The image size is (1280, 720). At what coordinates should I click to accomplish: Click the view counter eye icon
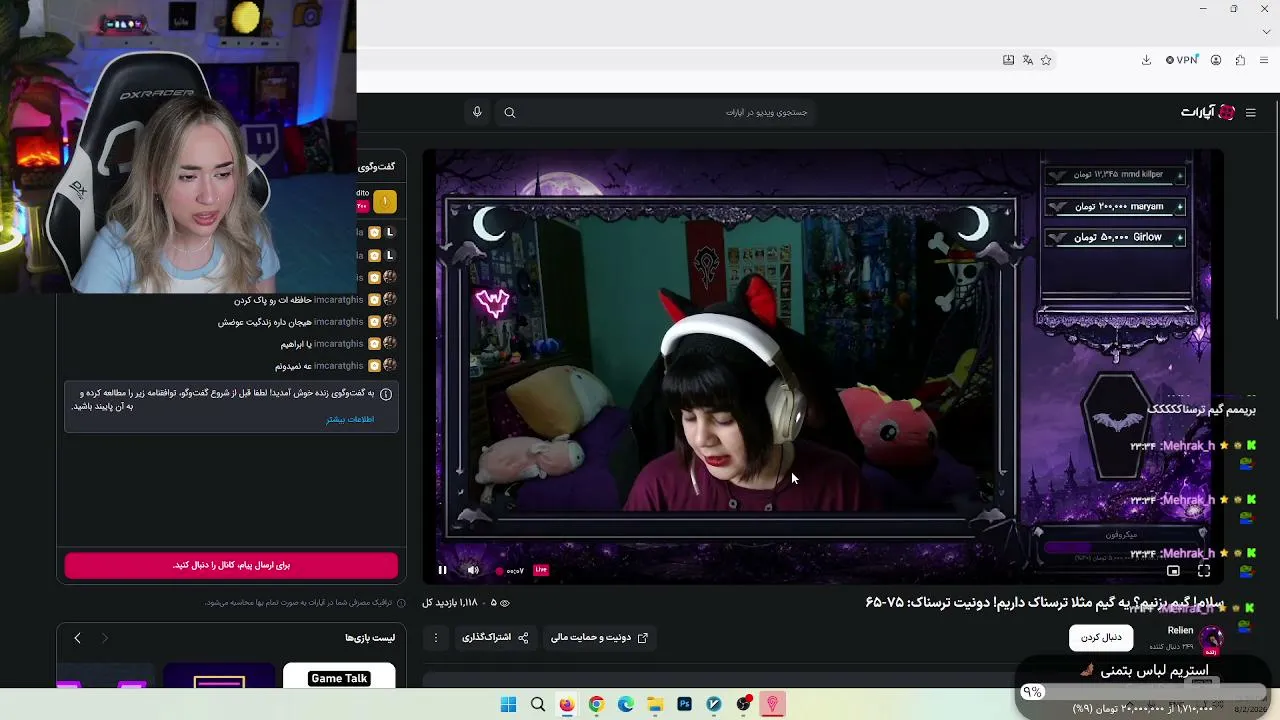click(x=505, y=603)
